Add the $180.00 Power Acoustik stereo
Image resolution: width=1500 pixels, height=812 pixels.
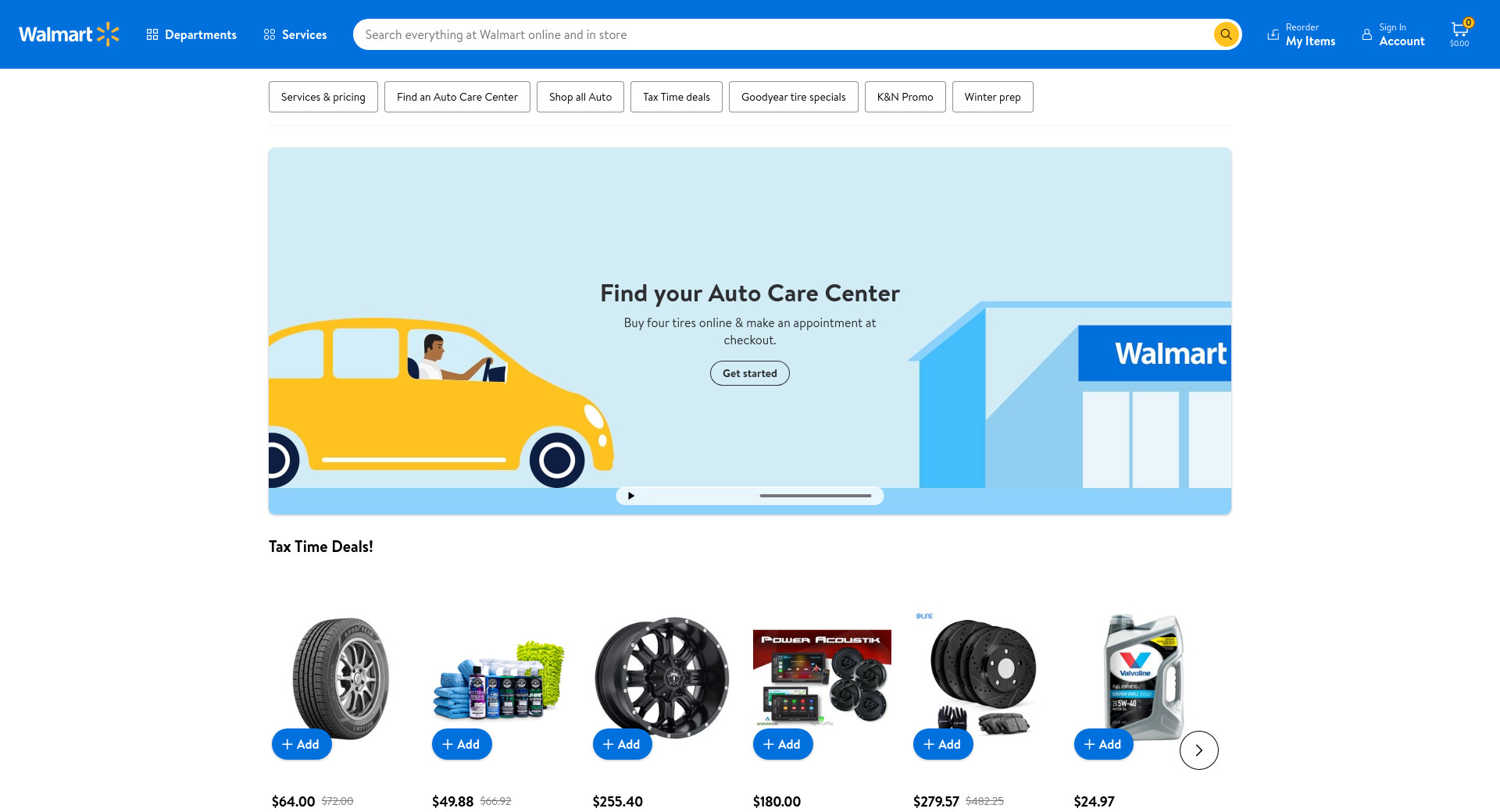783,744
